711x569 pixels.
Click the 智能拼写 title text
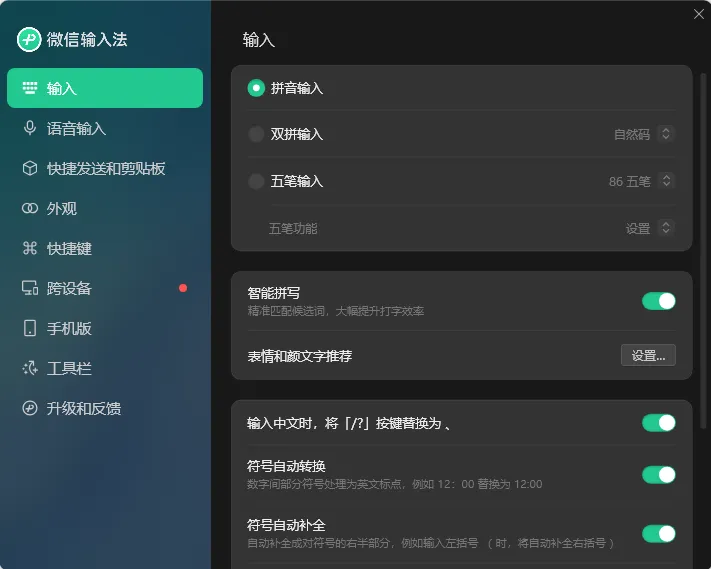pos(273,293)
